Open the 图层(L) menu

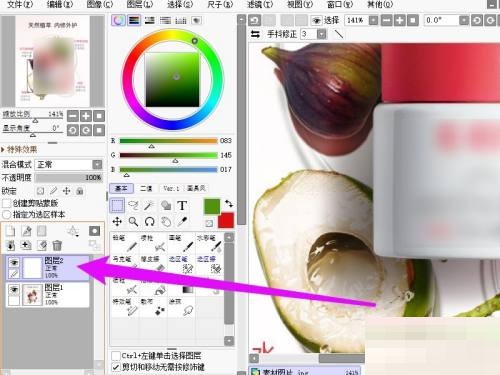140,5
